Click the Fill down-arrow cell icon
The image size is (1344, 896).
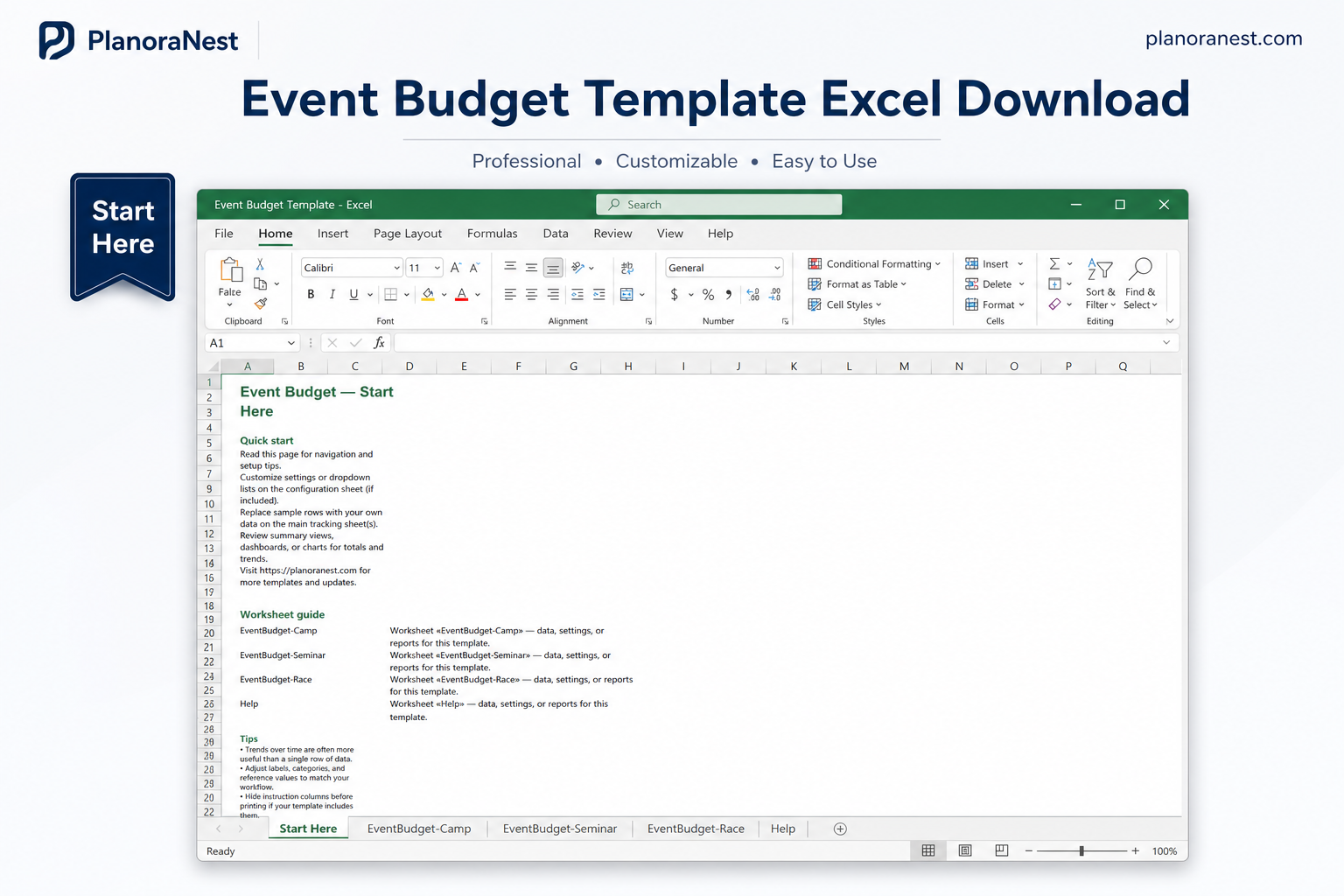click(1054, 283)
